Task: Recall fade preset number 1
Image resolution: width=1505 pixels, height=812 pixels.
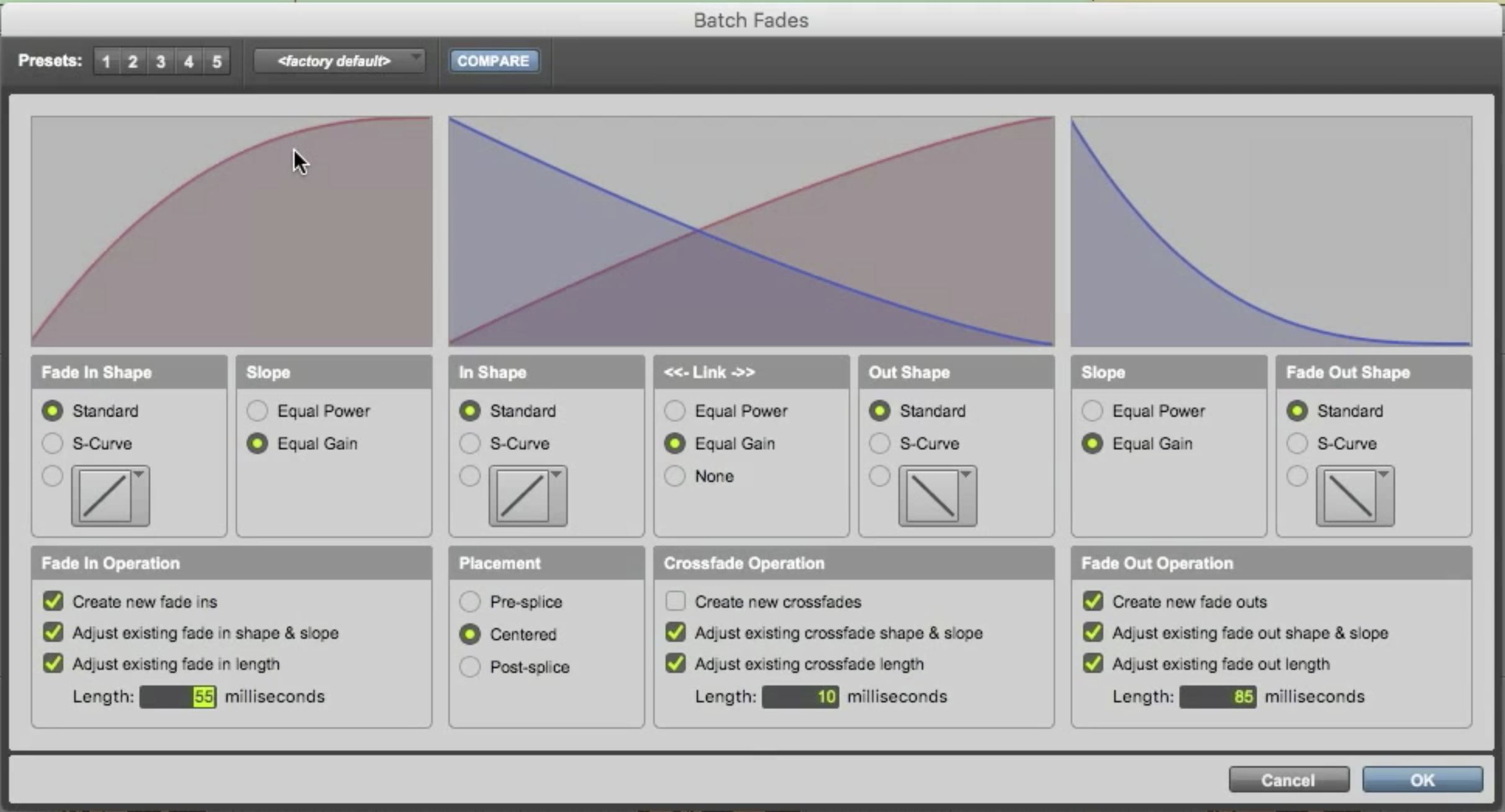Action: coord(106,61)
